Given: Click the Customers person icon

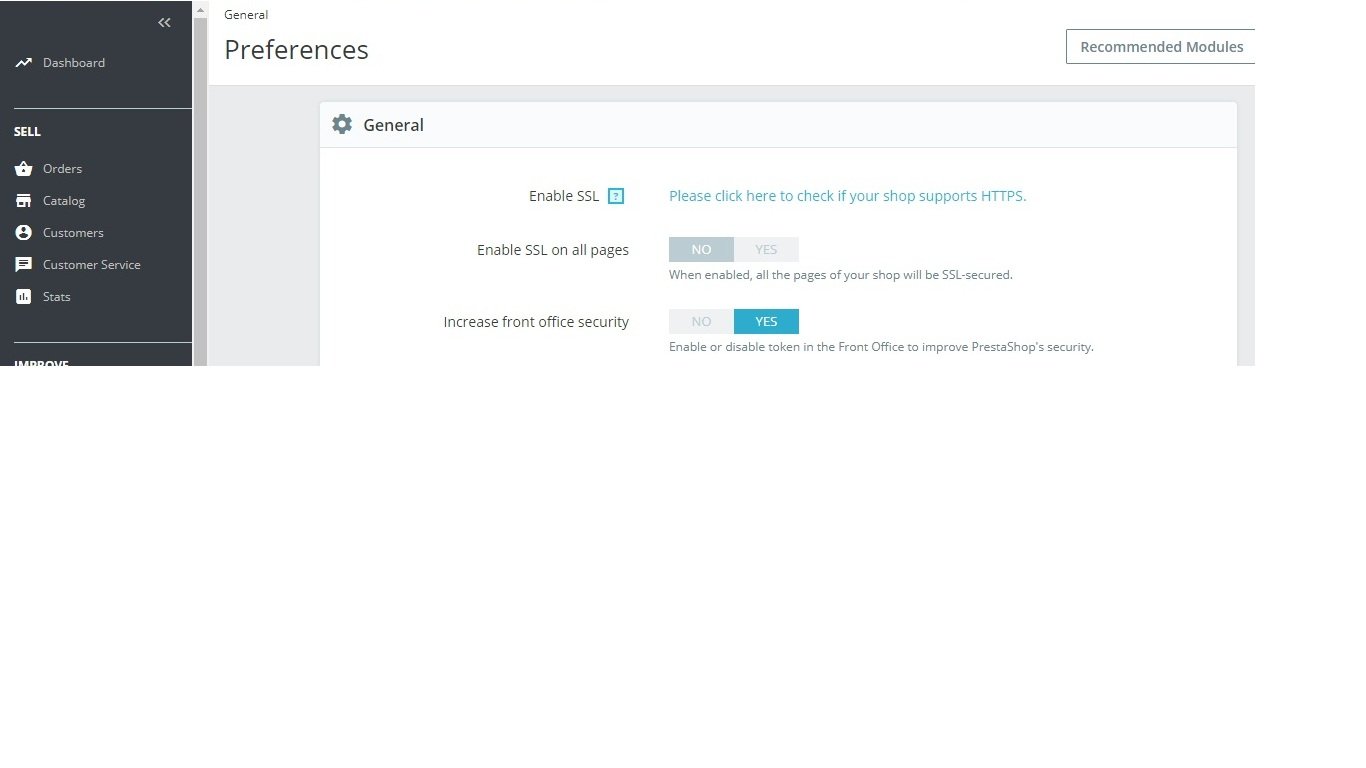Looking at the screenshot, I should click(x=24, y=233).
